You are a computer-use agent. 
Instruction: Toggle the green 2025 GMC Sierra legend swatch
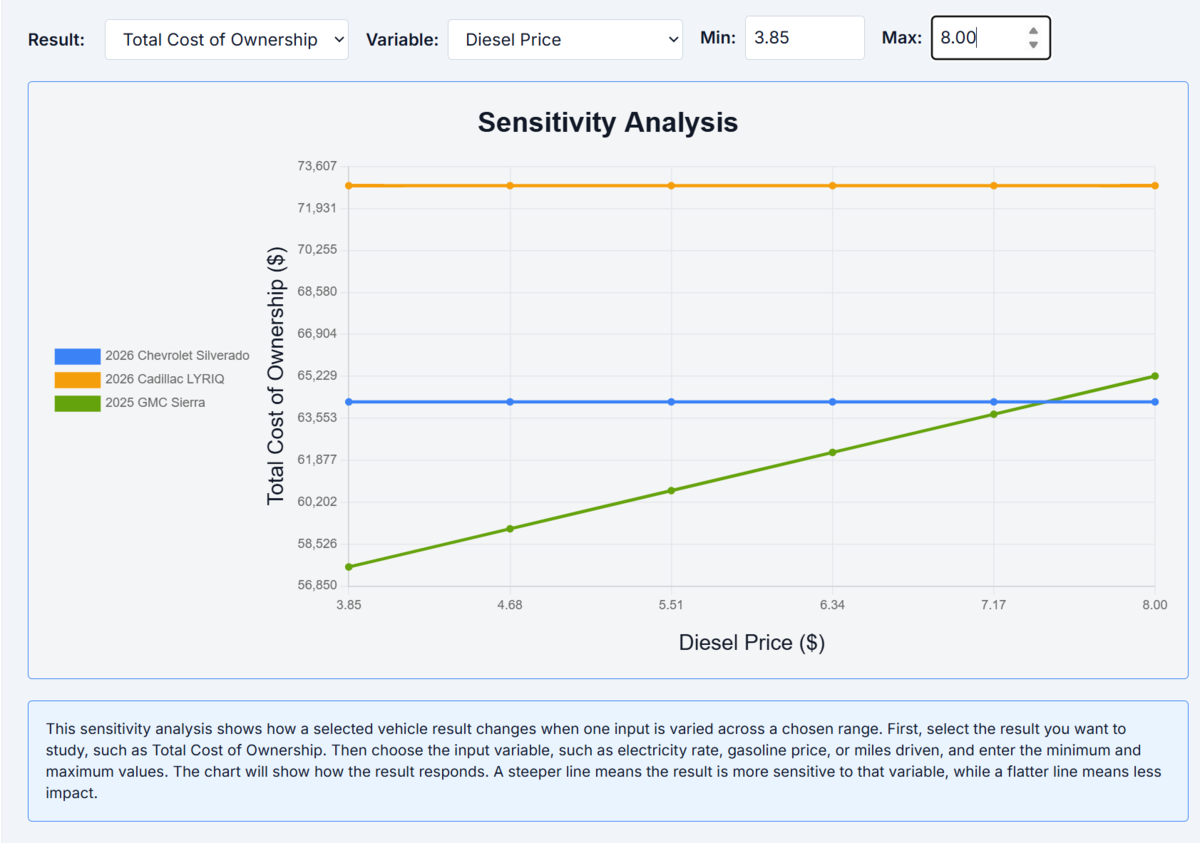coord(77,404)
